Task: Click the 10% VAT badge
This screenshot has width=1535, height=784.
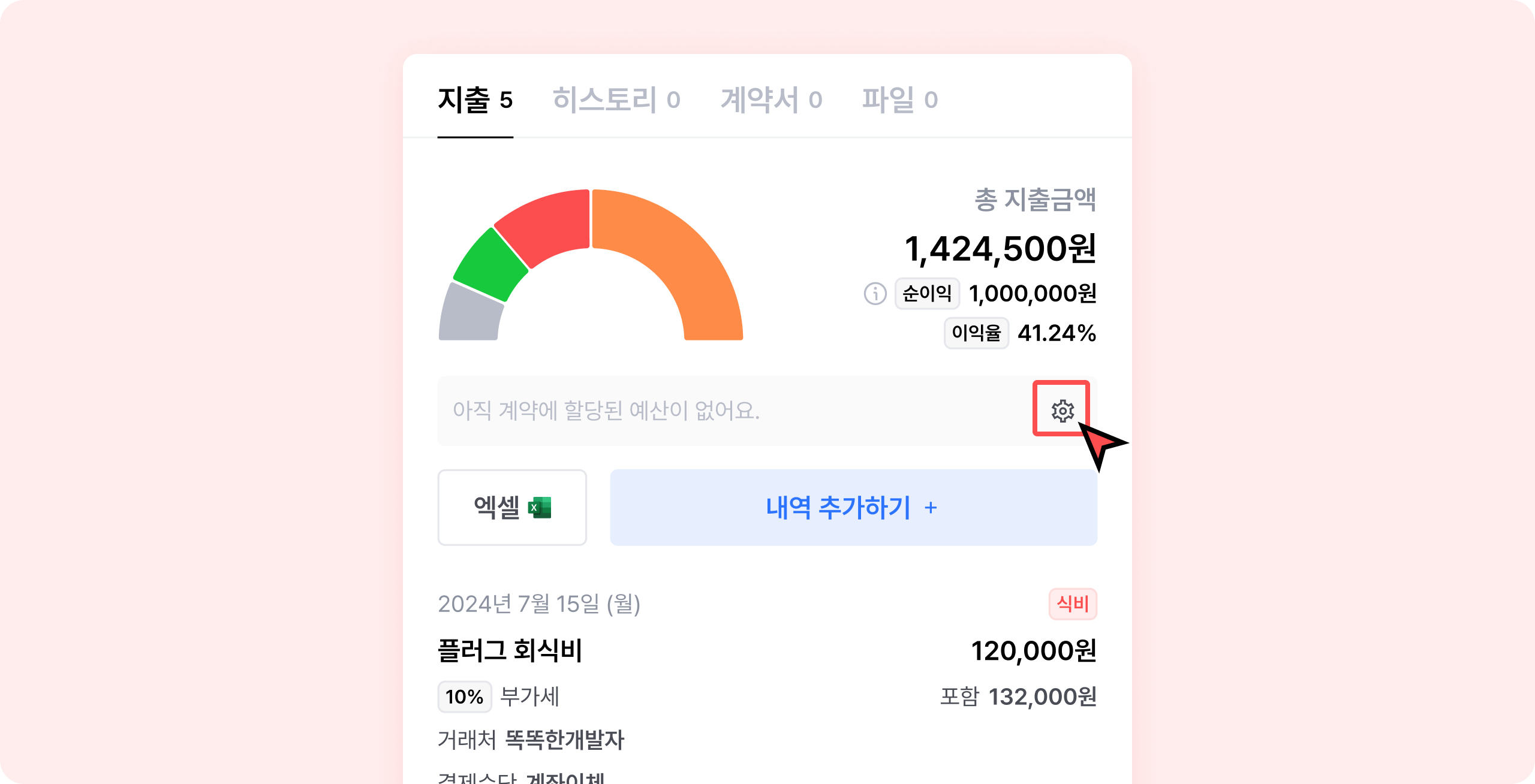Action: 464,696
